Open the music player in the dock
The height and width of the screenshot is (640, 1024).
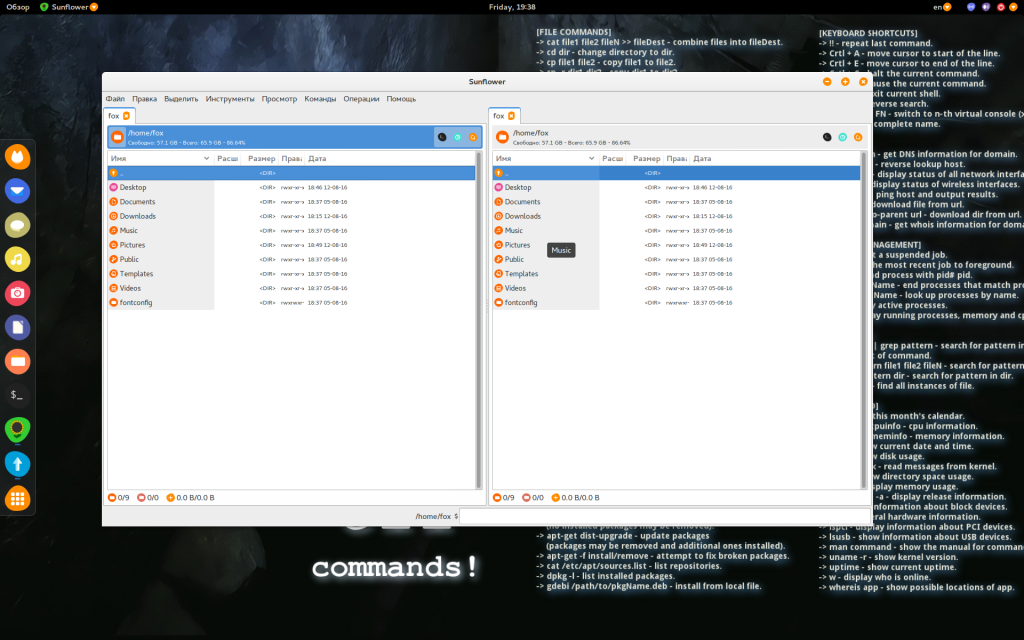[x=18, y=259]
